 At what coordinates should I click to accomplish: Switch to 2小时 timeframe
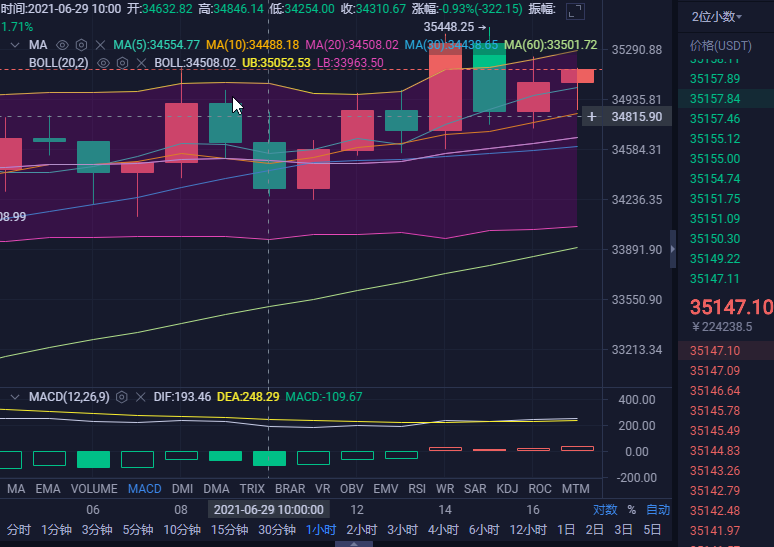[x=362, y=530]
